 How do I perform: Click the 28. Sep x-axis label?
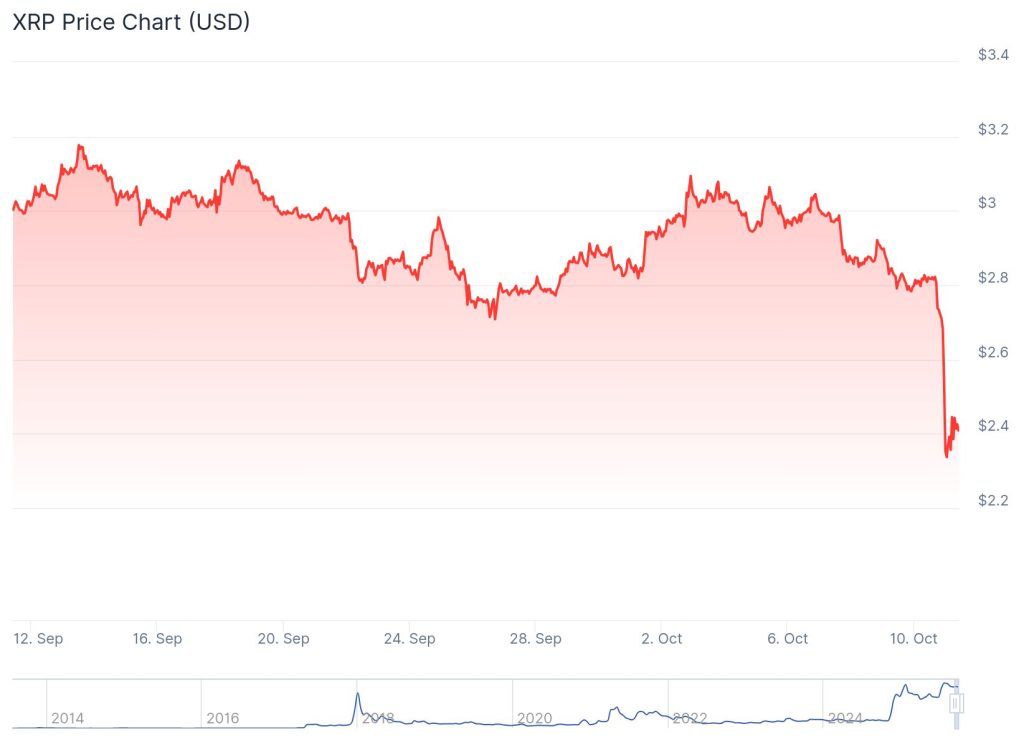pos(536,638)
